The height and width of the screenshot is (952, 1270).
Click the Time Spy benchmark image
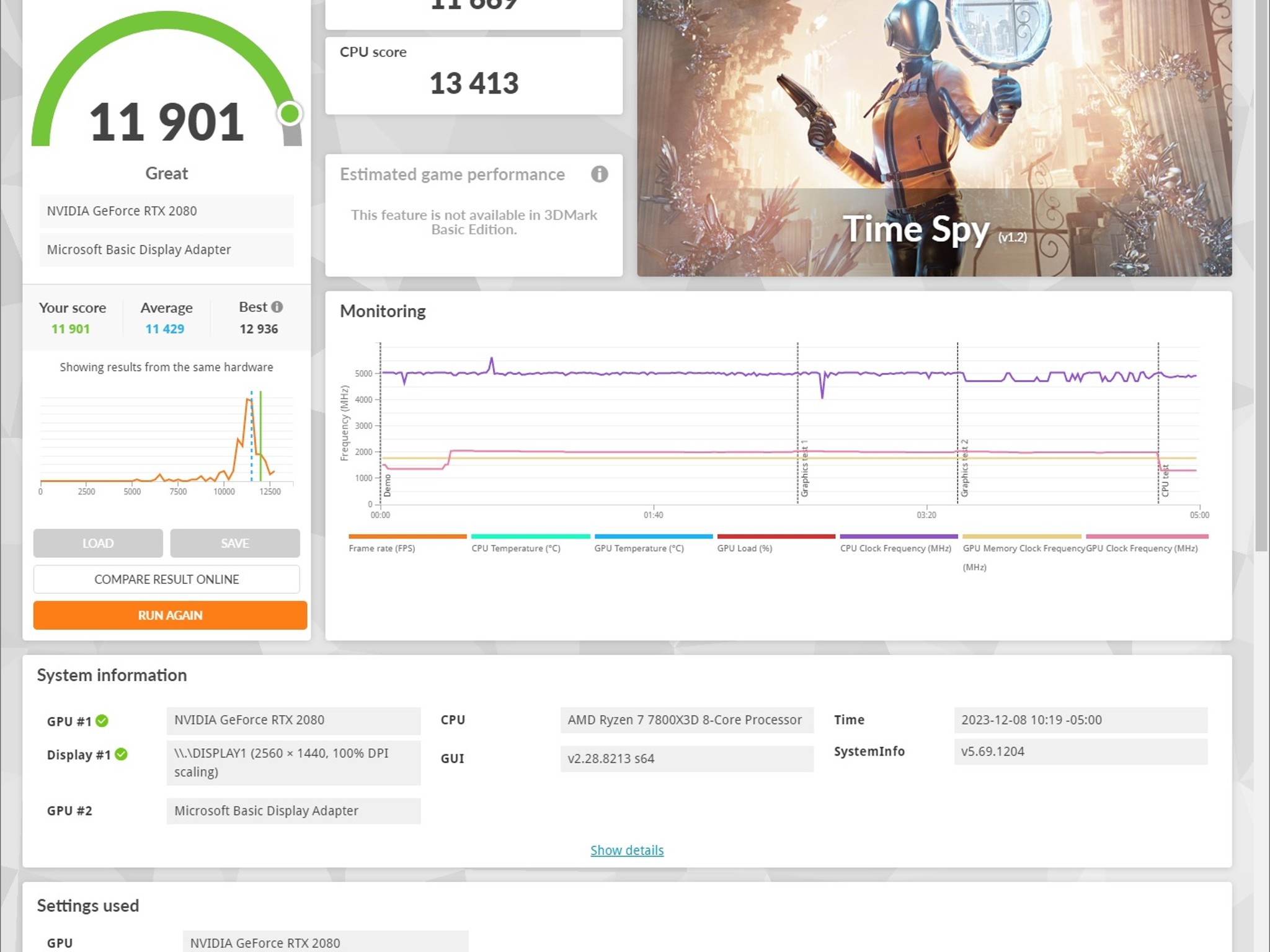point(935,138)
